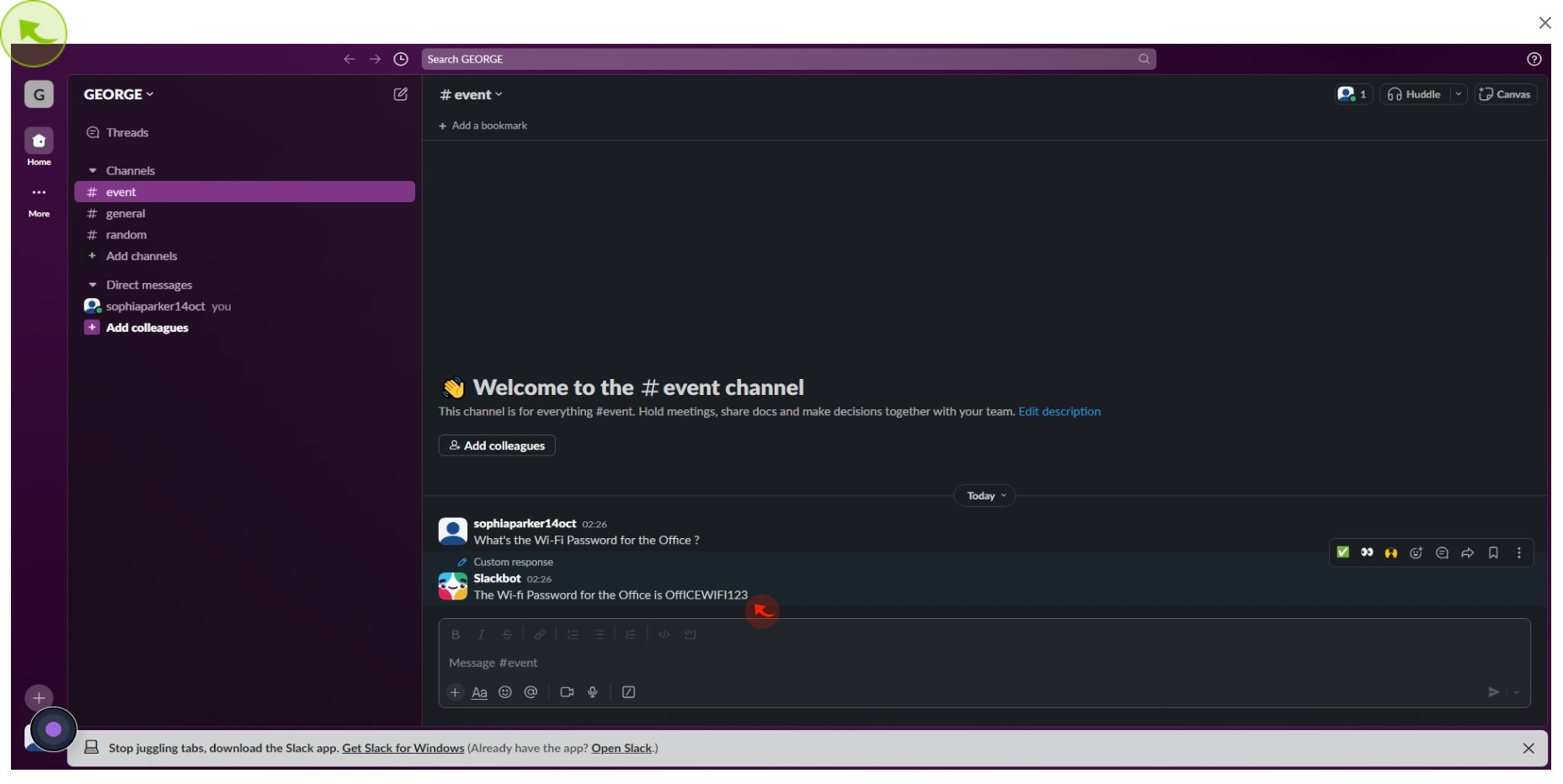Click the Edit description link
Viewport: 1563px width, 784px height.
[1059, 411]
